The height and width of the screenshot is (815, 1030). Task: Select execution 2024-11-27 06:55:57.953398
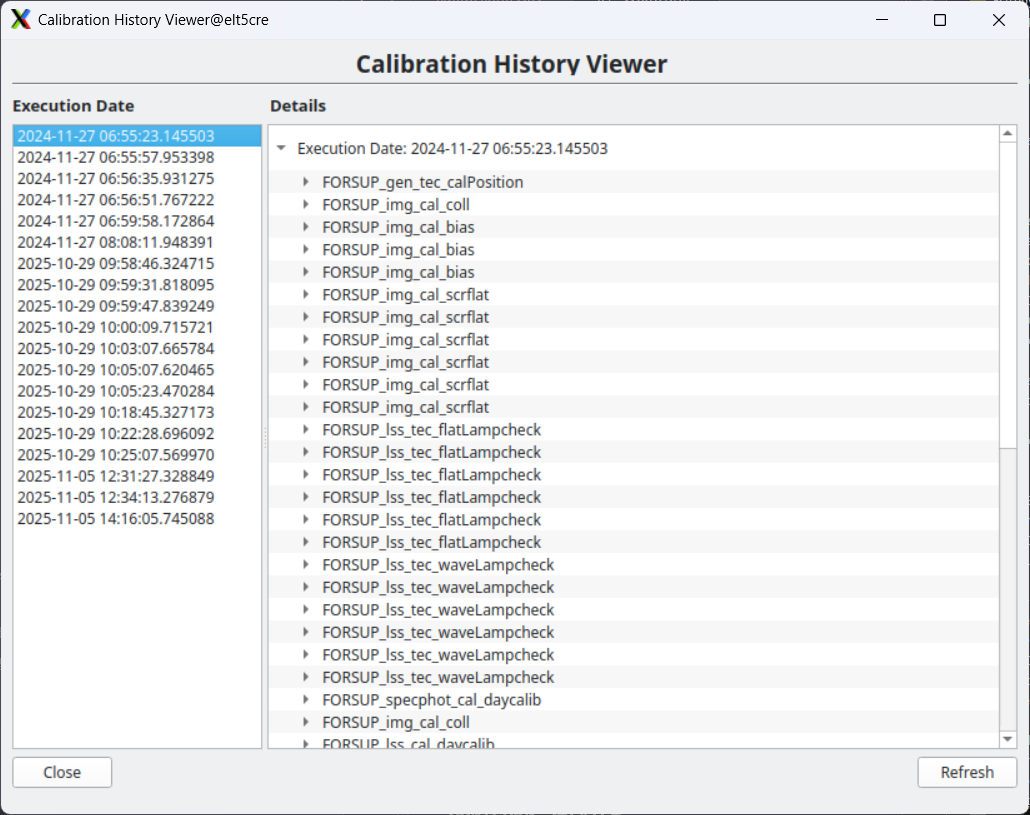[x=137, y=157]
